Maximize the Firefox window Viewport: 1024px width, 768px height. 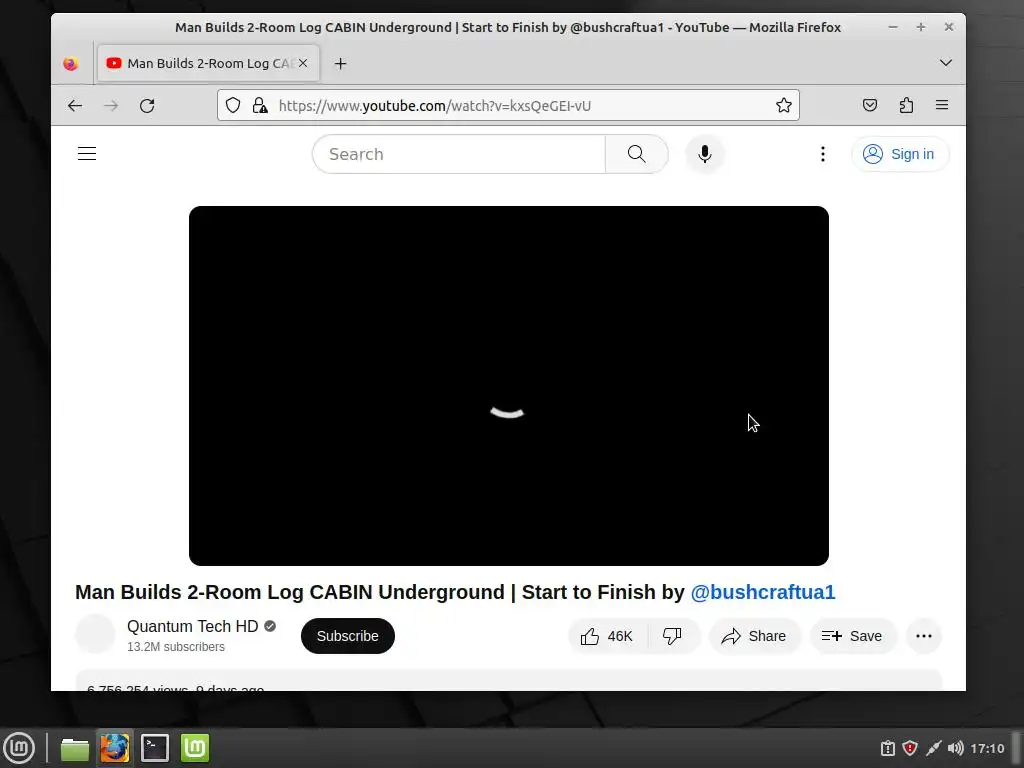921,27
